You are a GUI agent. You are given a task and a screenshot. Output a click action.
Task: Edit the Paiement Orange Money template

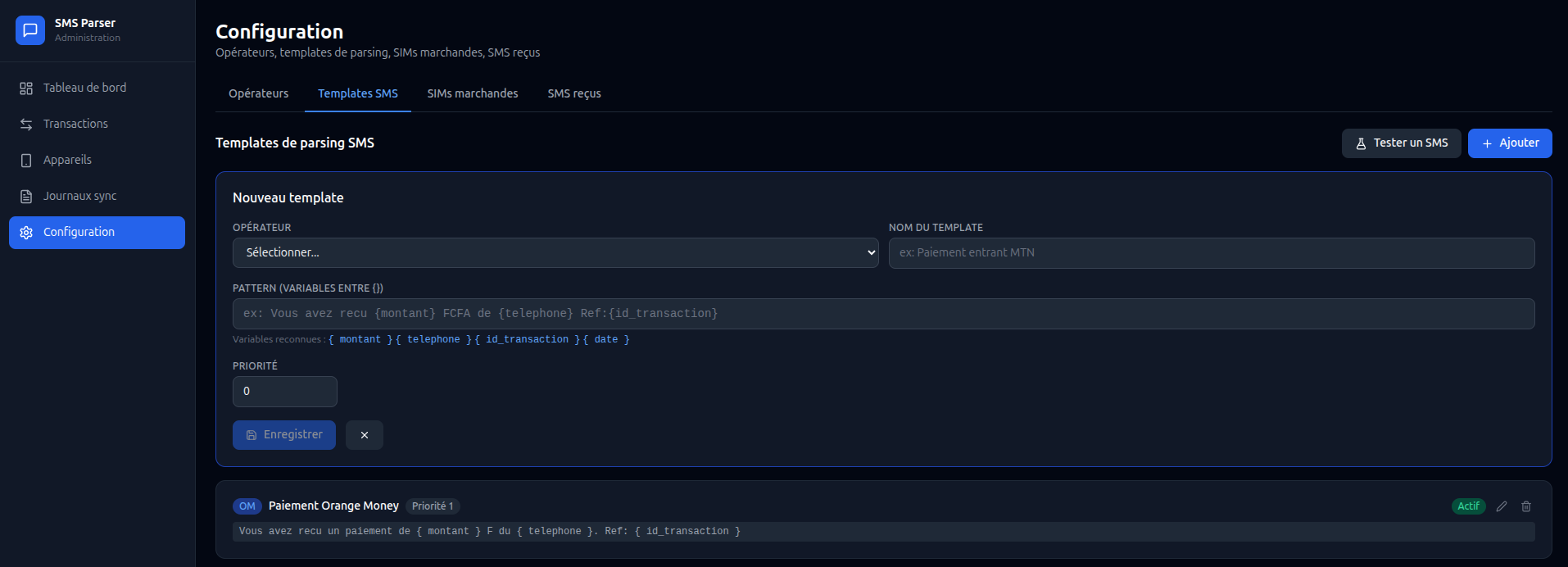click(1501, 506)
